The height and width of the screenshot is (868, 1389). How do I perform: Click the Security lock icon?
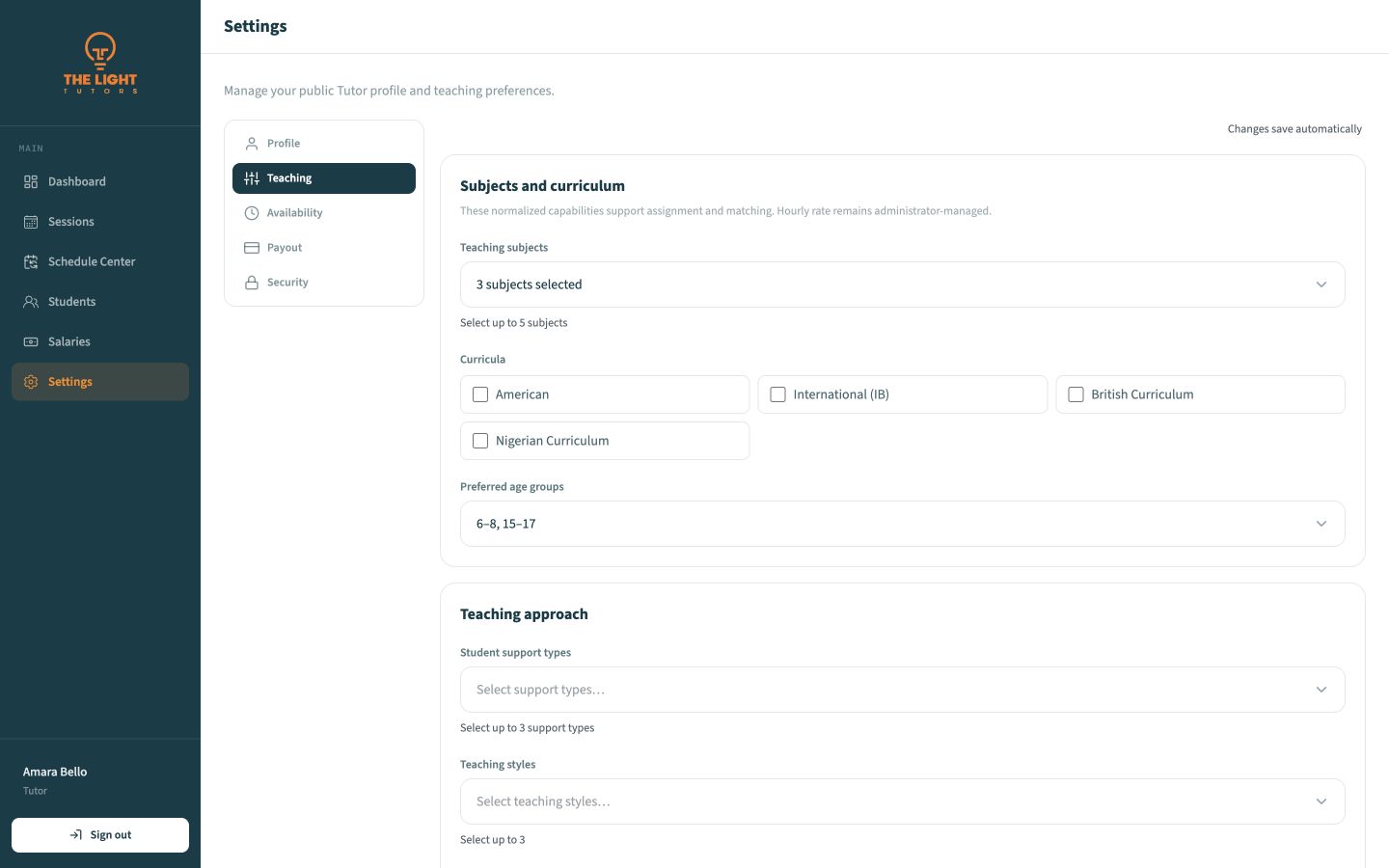252,283
